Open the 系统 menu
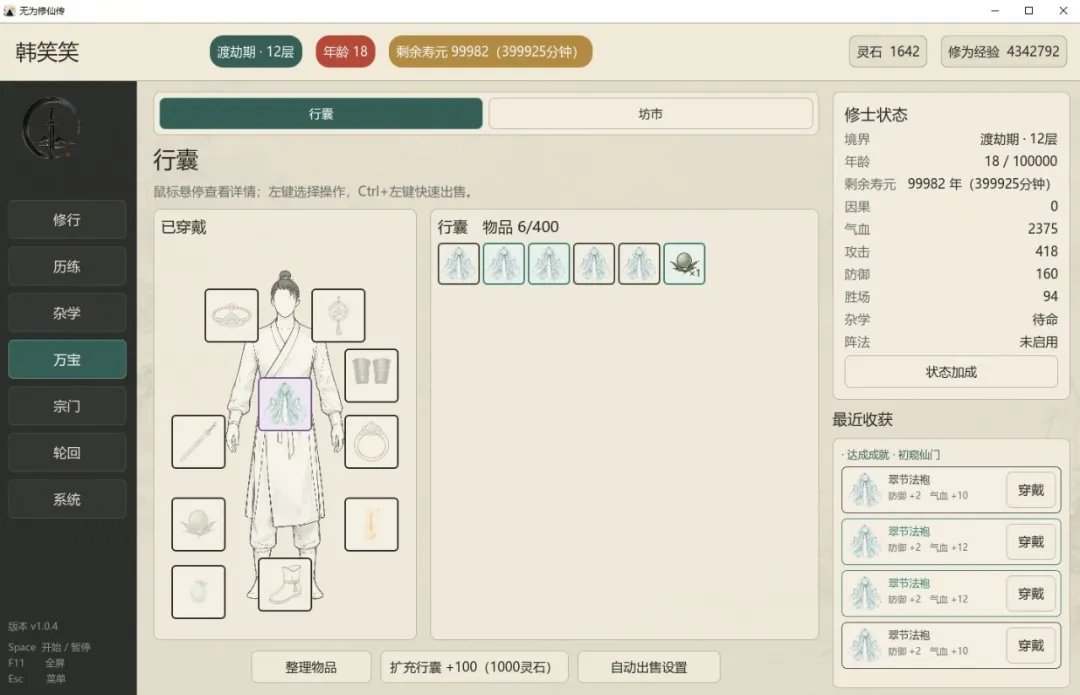Screen dimensions: 1080x695 [x=67, y=499]
